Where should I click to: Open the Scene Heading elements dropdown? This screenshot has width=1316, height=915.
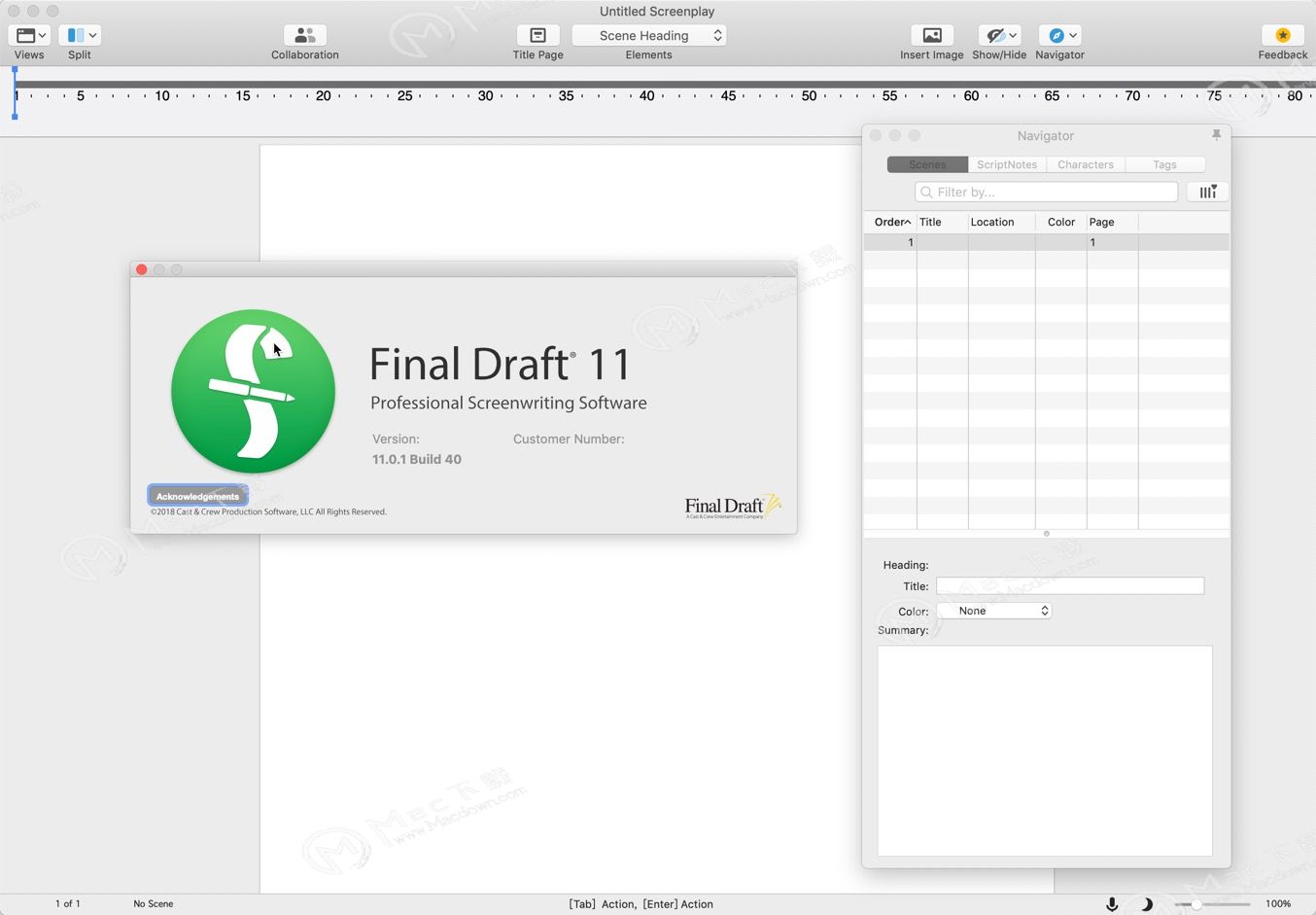(649, 35)
